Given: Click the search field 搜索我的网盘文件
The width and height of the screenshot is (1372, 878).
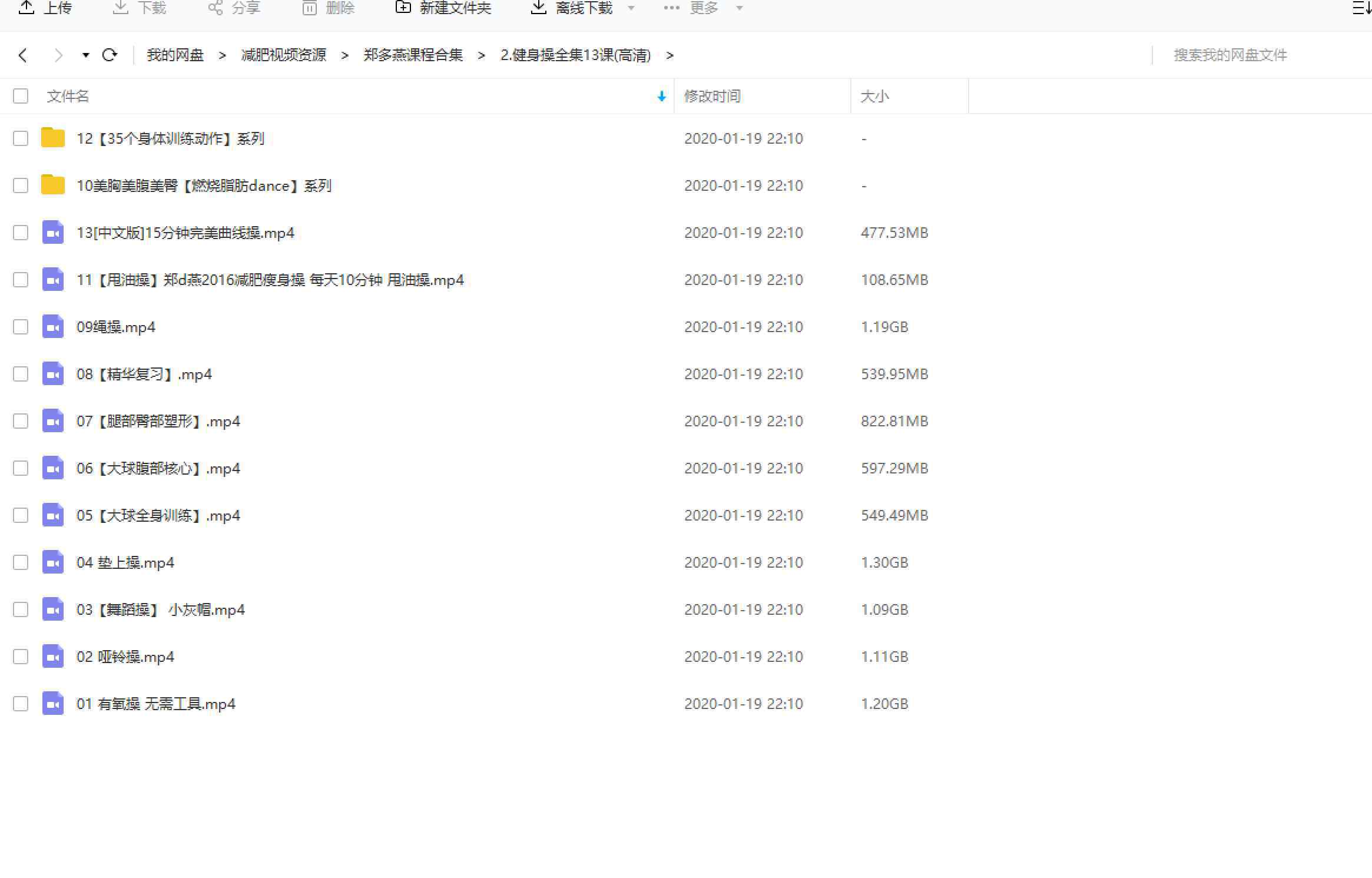Looking at the screenshot, I should [x=1231, y=55].
